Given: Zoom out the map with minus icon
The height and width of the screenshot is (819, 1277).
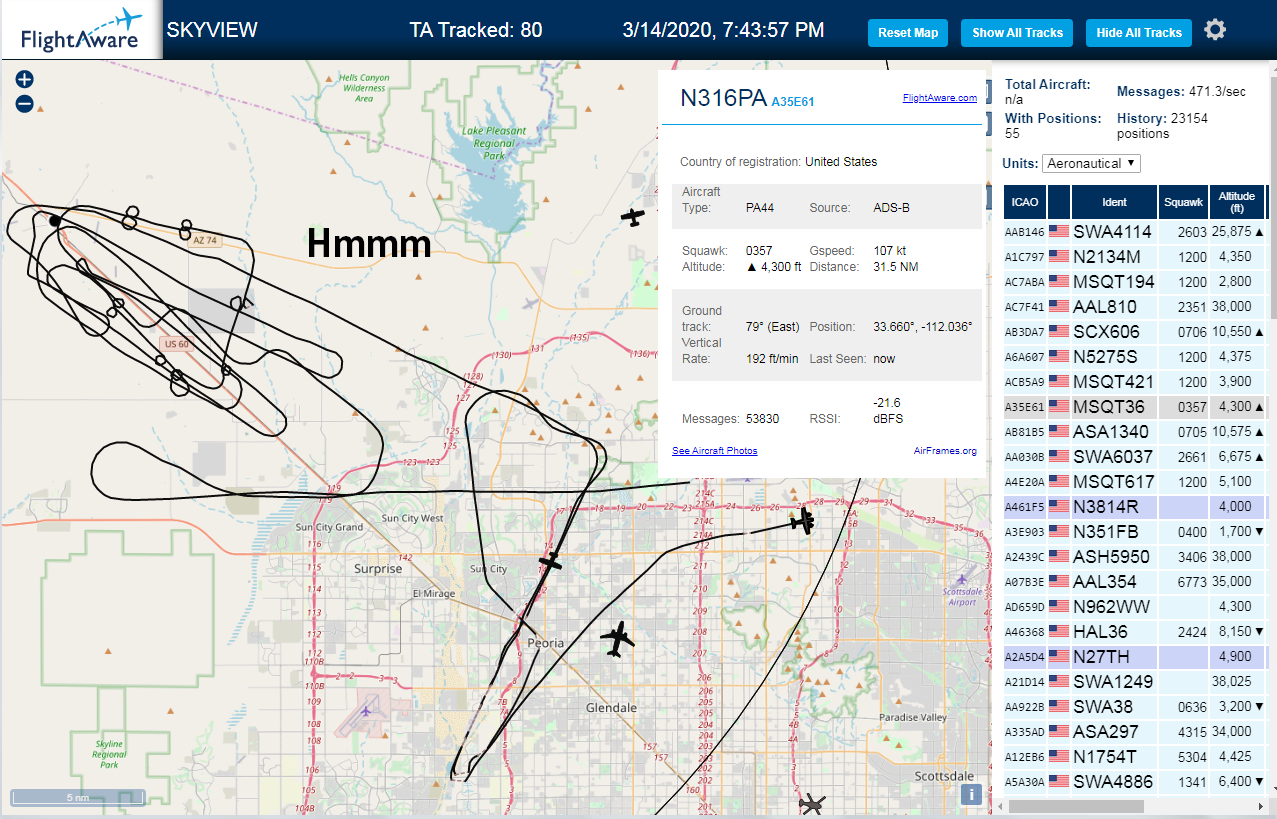Looking at the screenshot, I should pyautogui.click(x=25, y=103).
